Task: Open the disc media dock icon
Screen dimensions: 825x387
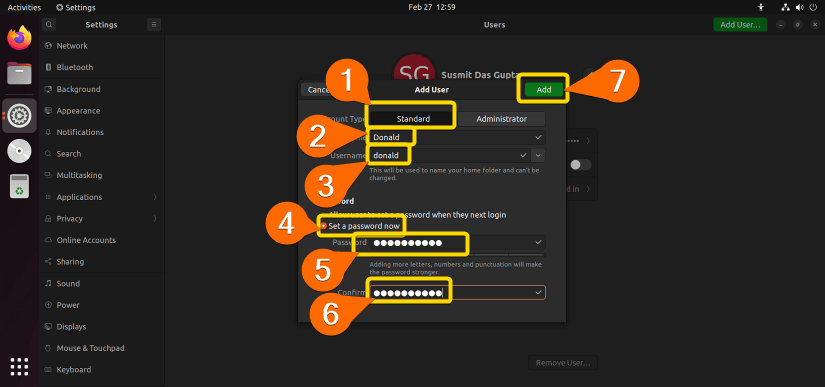Action: 19,151
